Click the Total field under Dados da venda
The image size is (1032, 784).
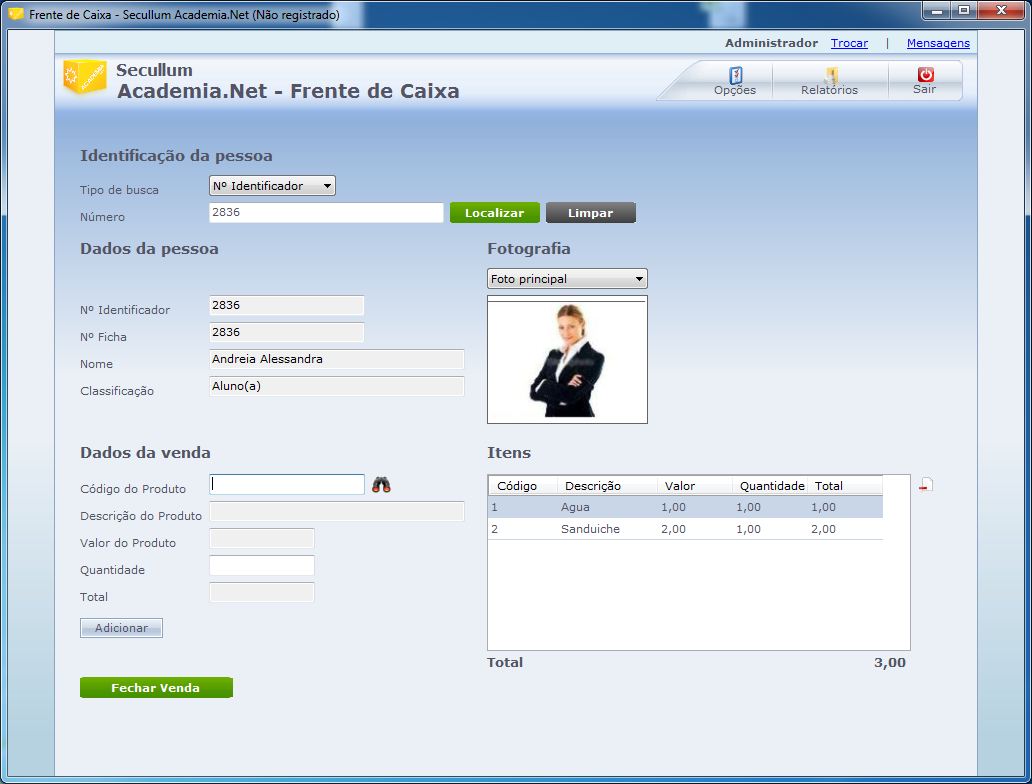pos(261,592)
